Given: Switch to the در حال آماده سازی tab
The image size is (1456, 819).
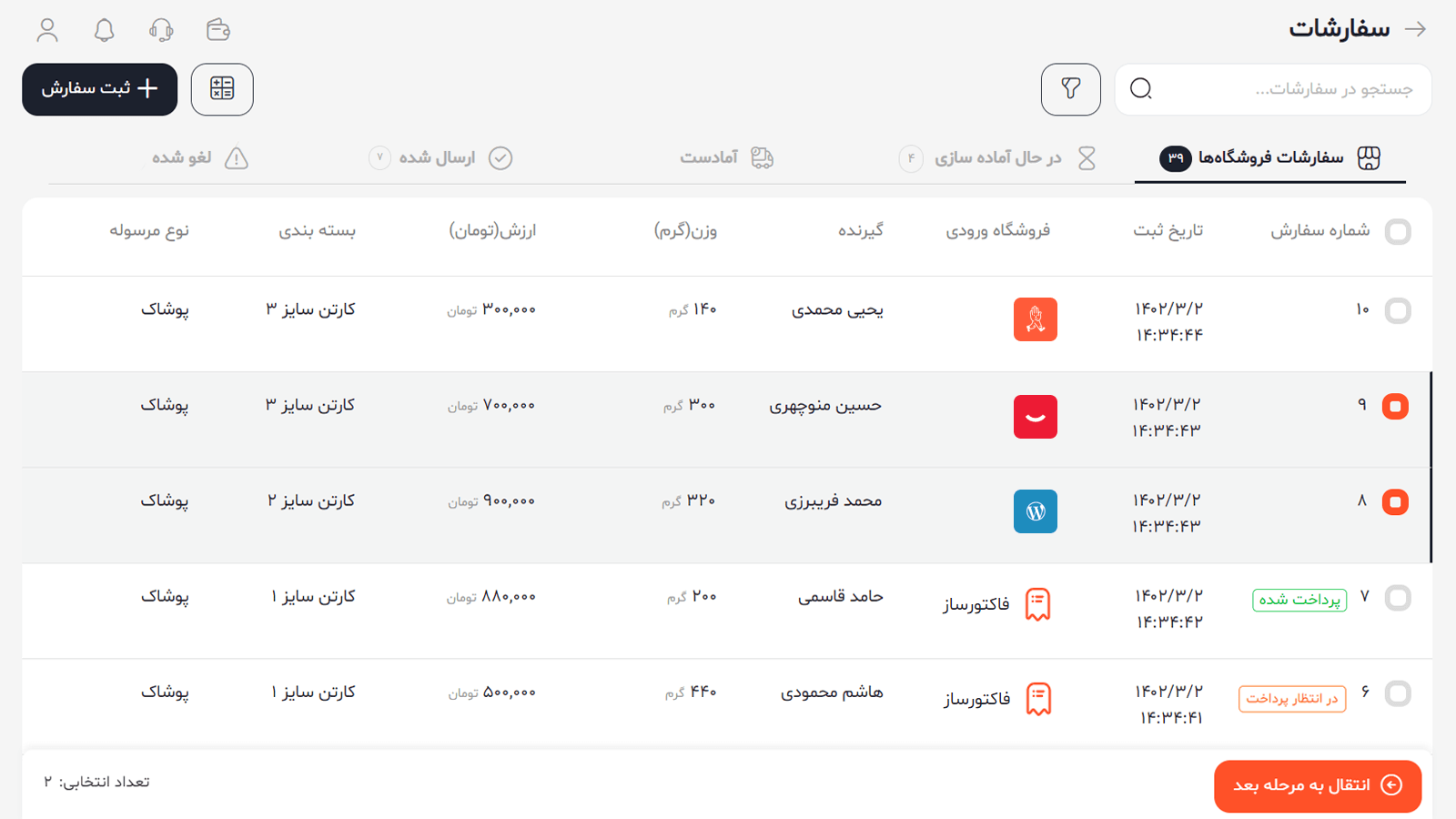Looking at the screenshot, I should coord(997,158).
